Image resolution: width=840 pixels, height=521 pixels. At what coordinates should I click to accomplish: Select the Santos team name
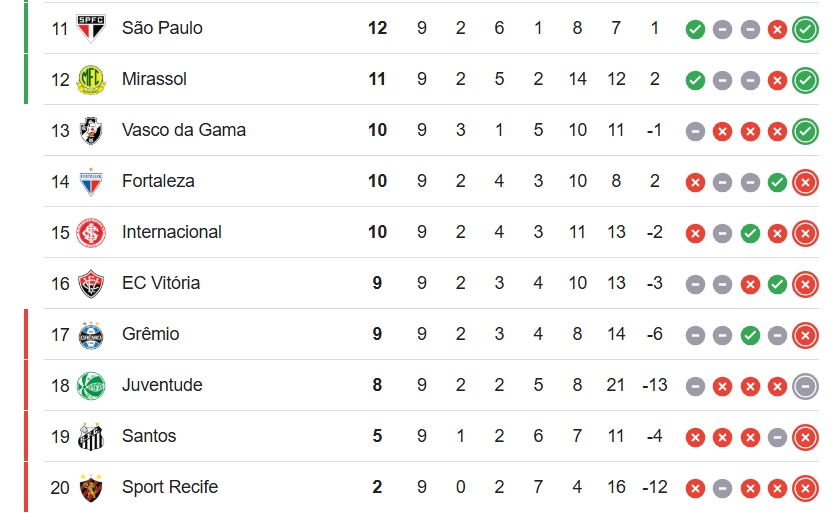[x=149, y=436]
